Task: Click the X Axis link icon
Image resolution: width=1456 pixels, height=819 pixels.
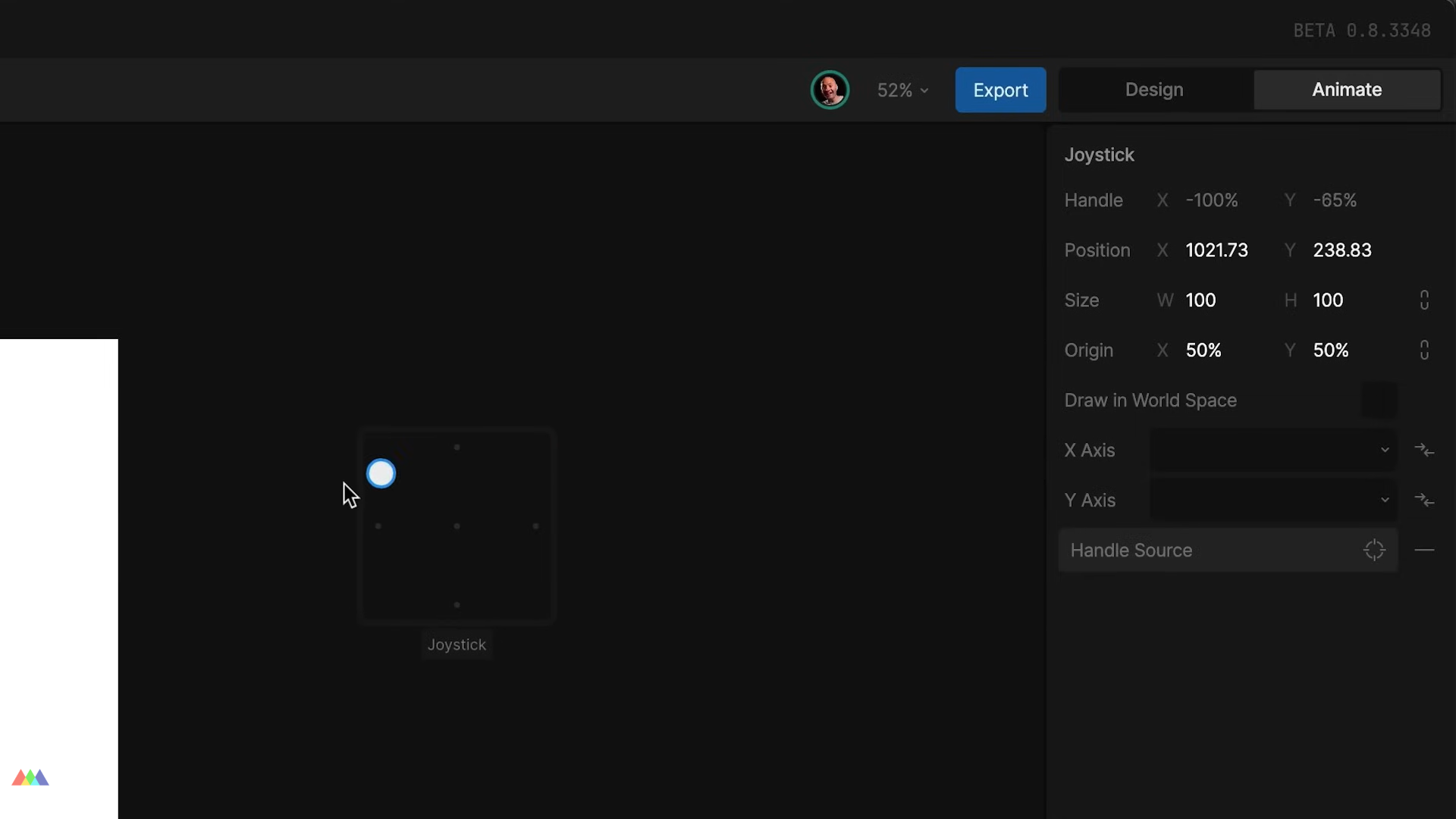Action: [x=1424, y=450]
